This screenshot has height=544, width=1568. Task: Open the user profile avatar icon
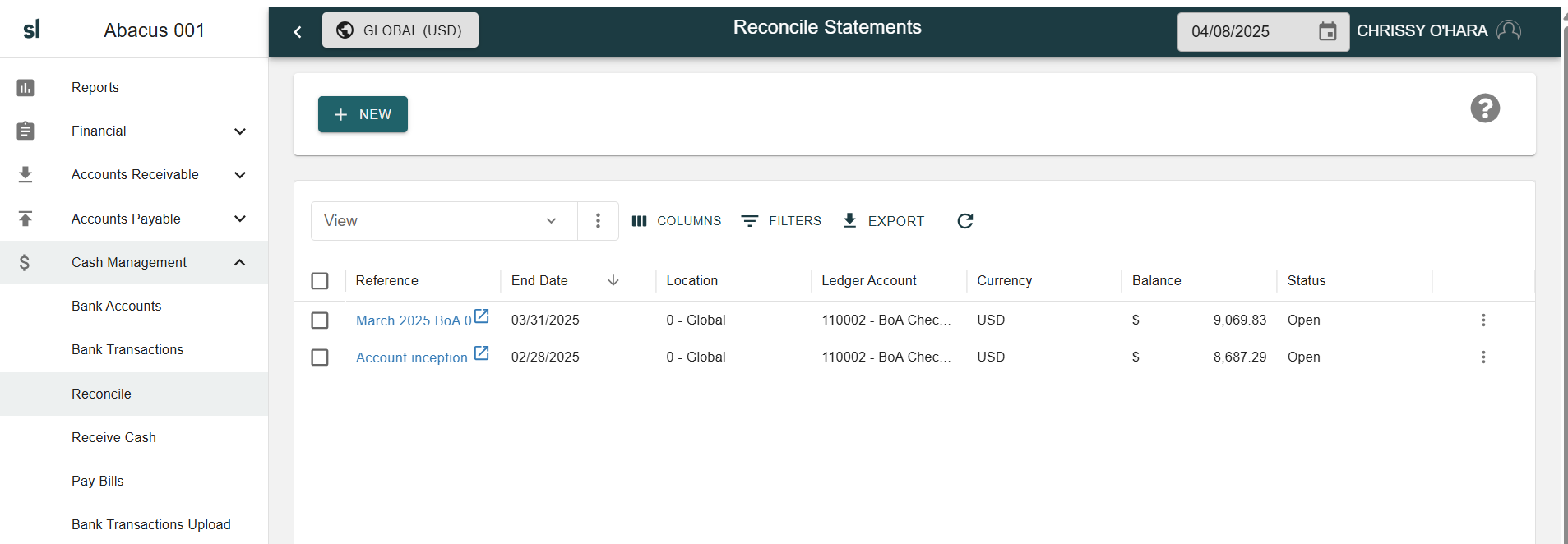pyautogui.click(x=1509, y=30)
